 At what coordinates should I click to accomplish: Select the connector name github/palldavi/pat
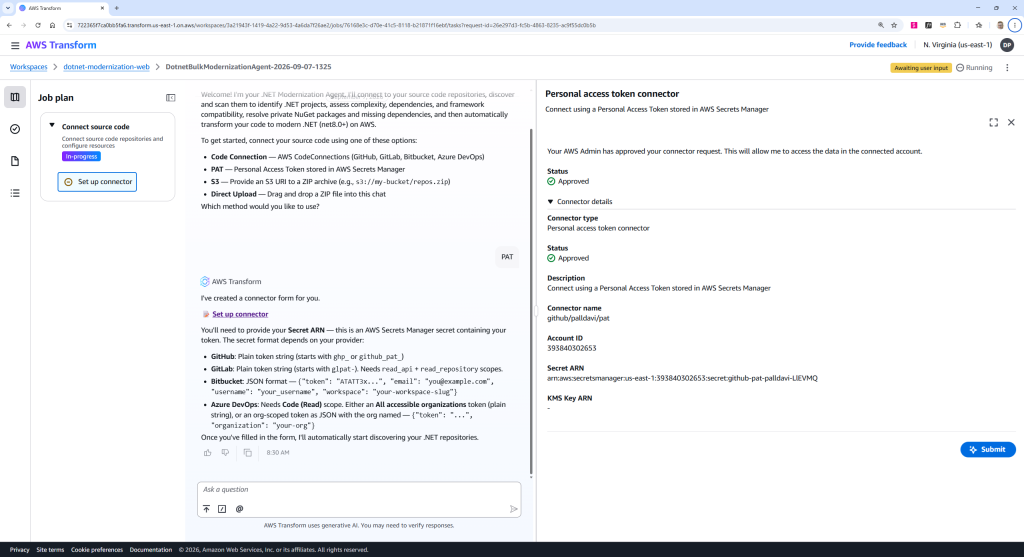(x=578, y=319)
